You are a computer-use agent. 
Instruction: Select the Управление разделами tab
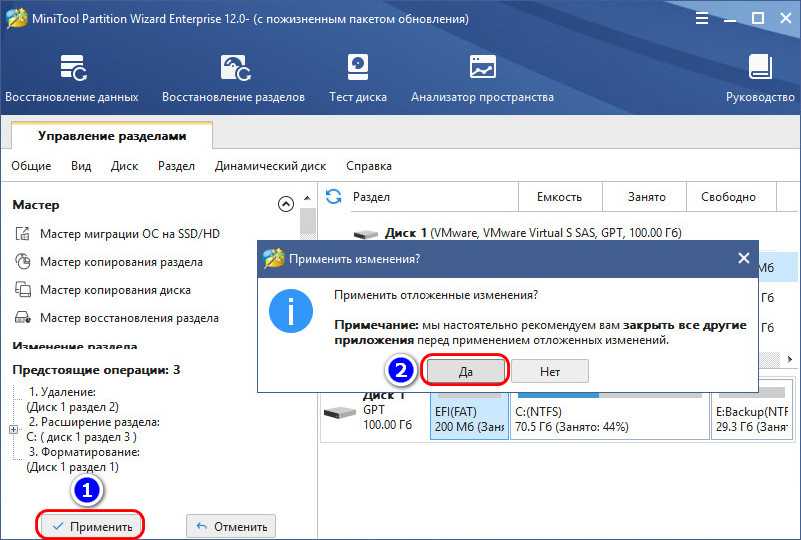112,136
